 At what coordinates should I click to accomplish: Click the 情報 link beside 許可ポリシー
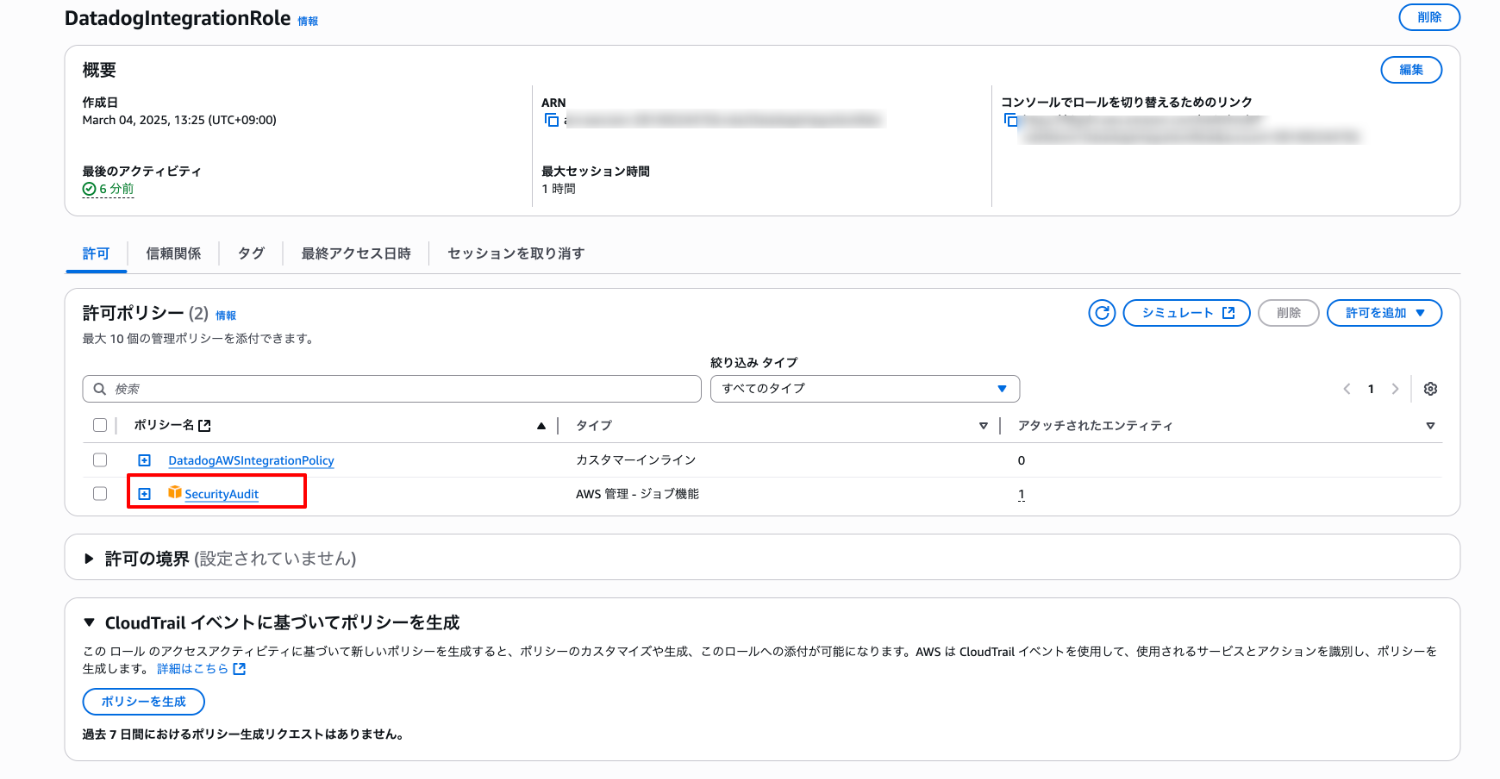[x=226, y=315]
